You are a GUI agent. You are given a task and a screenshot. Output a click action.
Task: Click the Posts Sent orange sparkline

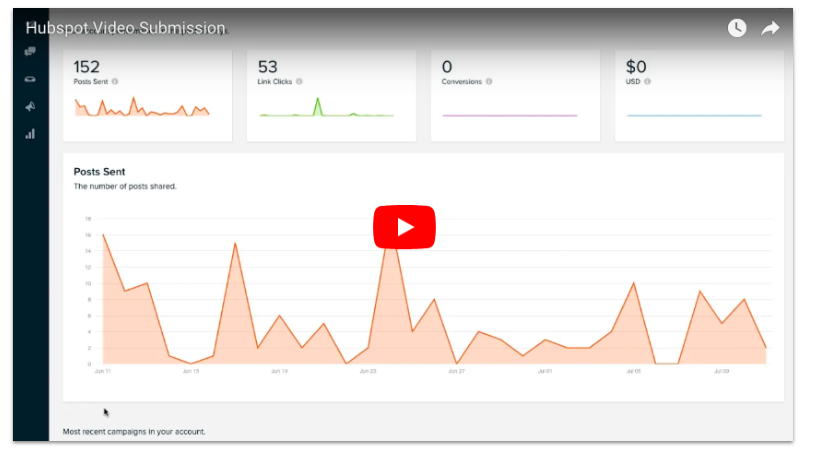click(142, 107)
